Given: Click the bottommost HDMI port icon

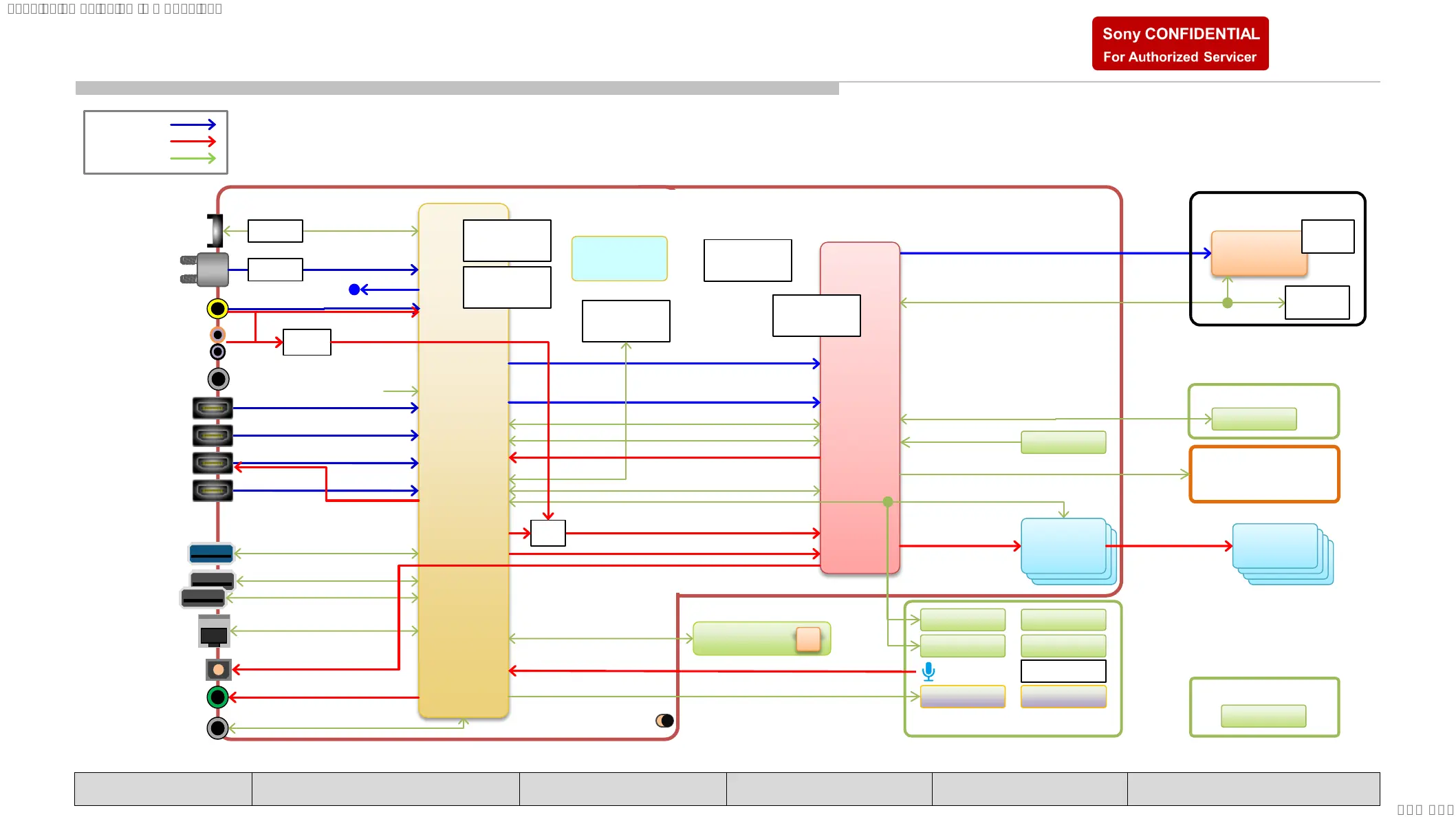Looking at the screenshot, I should (213, 490).
